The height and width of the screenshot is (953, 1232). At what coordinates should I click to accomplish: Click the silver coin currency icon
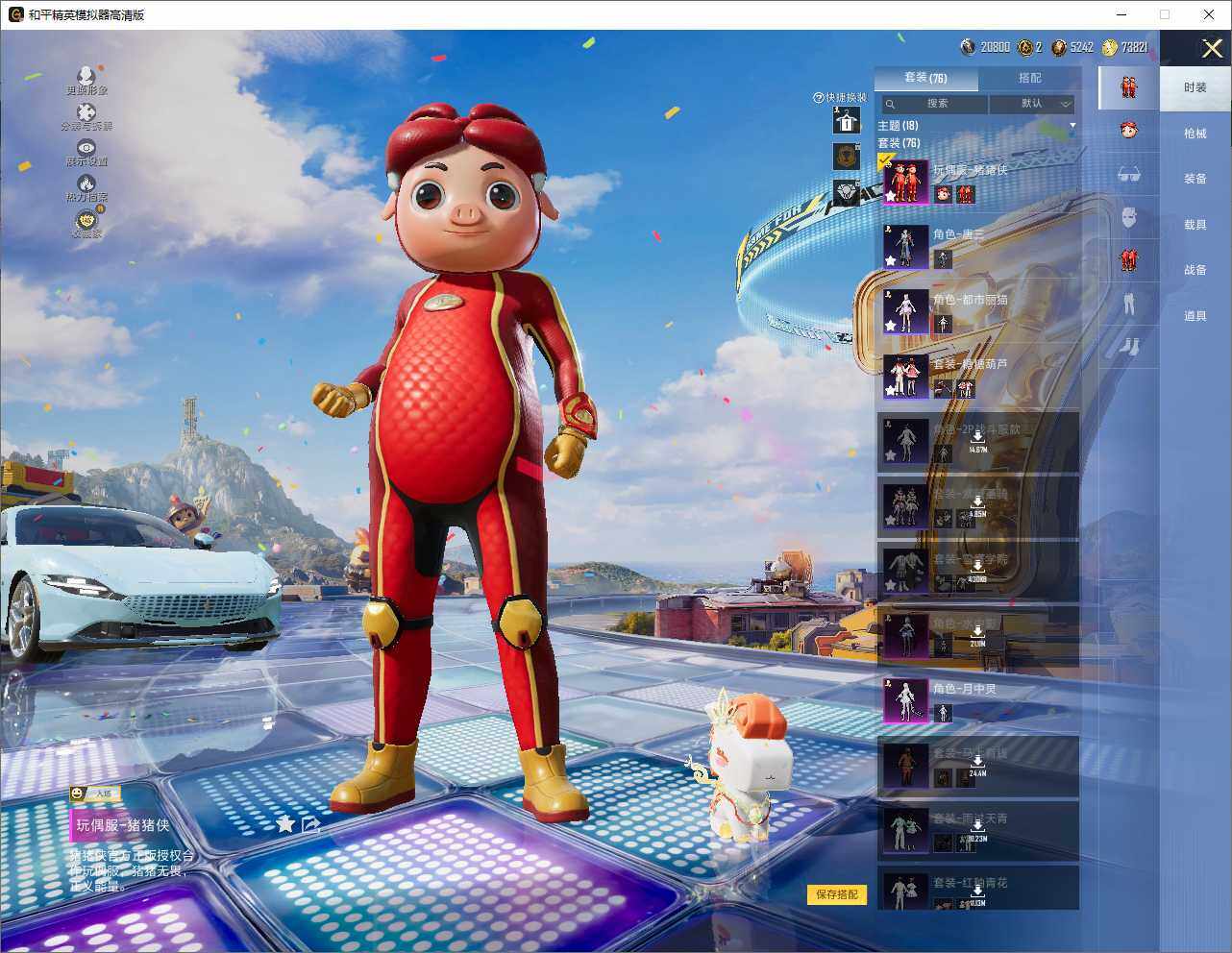tap(968, 47)
